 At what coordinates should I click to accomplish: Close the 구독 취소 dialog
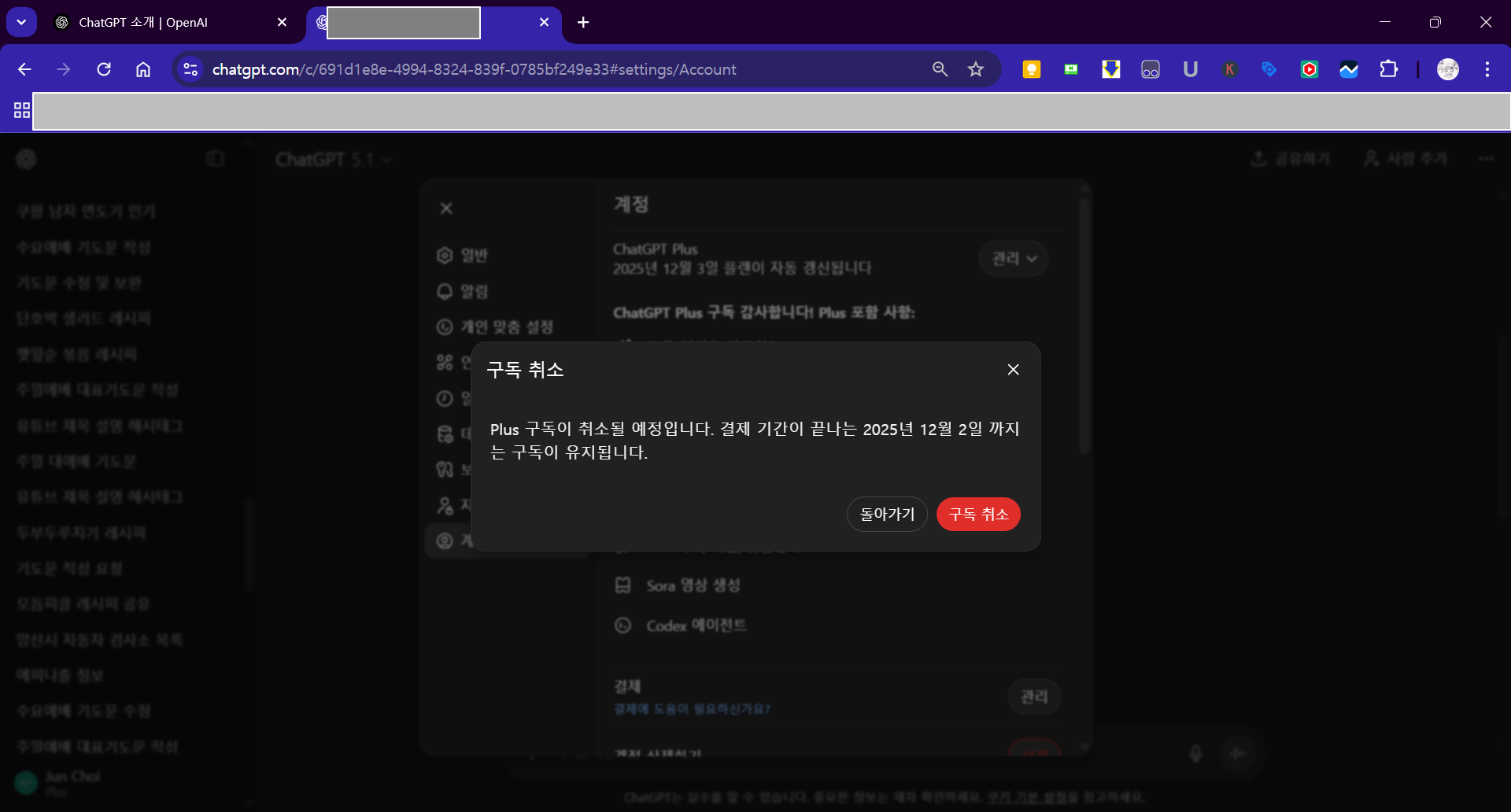[x=1013, y=369]
